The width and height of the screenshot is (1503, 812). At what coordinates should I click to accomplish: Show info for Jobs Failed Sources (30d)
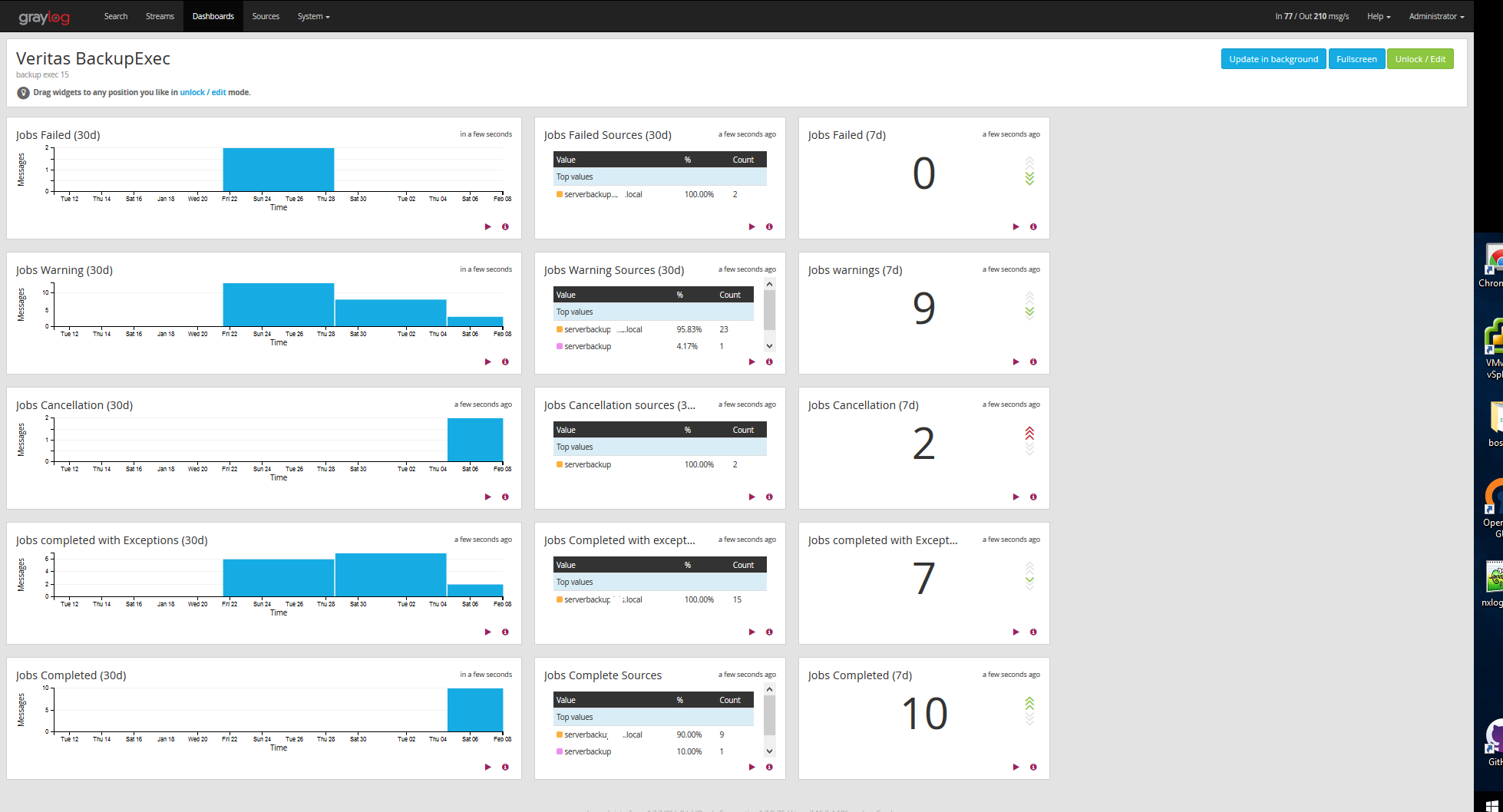pyautogui.click(x=769, y=226)
